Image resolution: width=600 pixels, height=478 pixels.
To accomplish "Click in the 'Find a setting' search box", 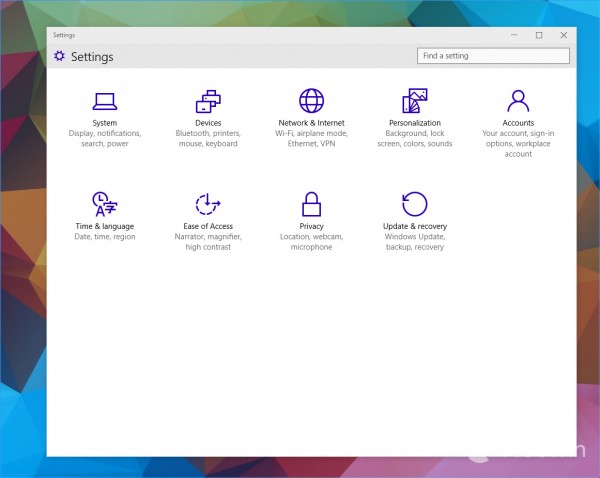I will click(492, 56).
